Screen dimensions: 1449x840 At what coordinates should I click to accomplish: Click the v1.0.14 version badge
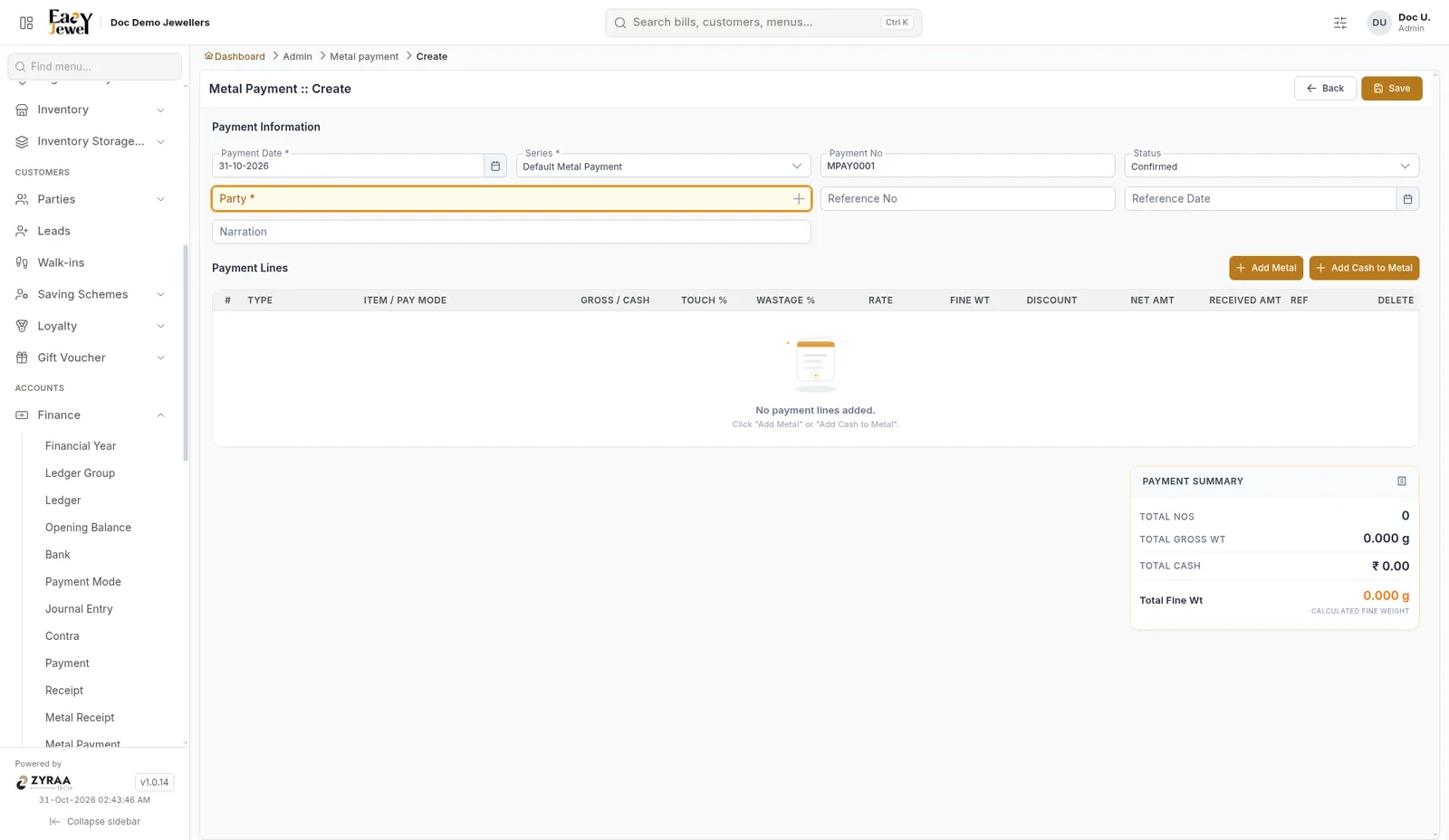(x=154, y=782)
